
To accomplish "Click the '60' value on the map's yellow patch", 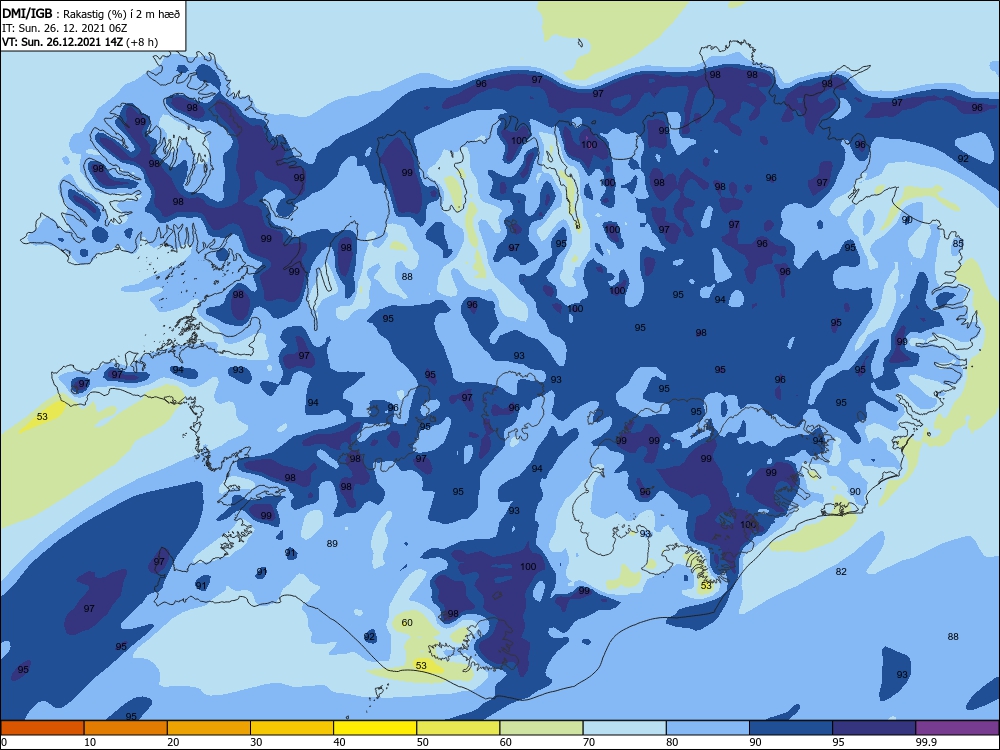I will [x=407, y=622].
